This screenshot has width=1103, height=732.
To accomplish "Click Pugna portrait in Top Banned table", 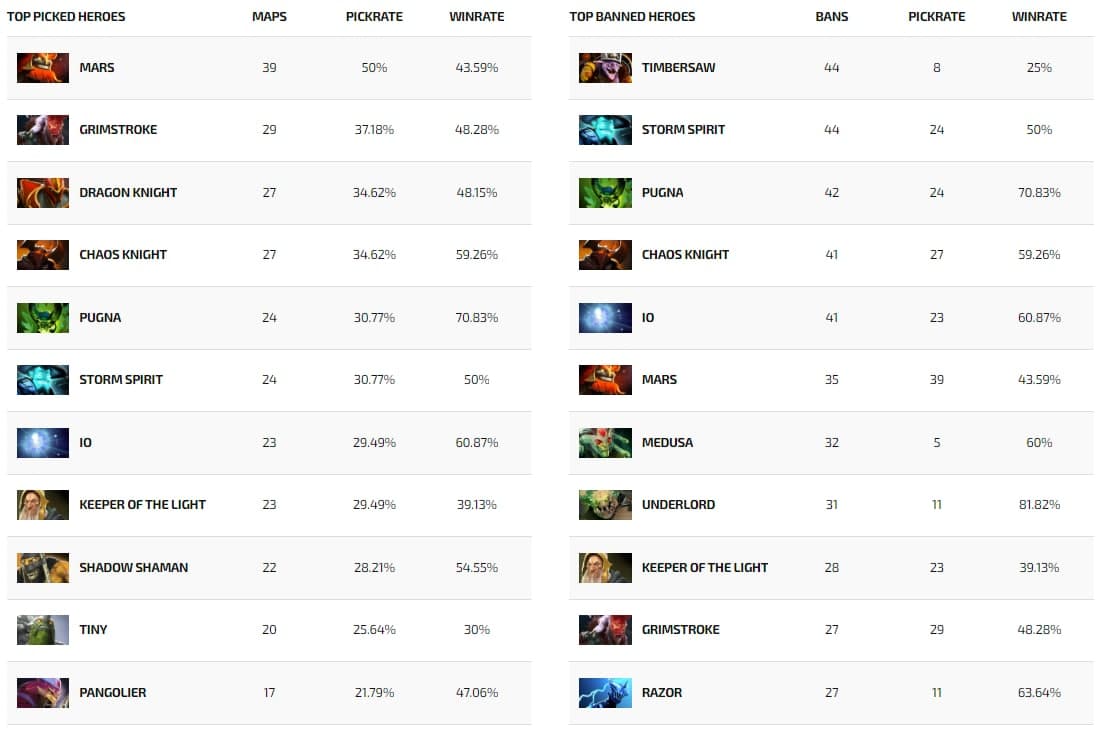I will pos(605,192).
